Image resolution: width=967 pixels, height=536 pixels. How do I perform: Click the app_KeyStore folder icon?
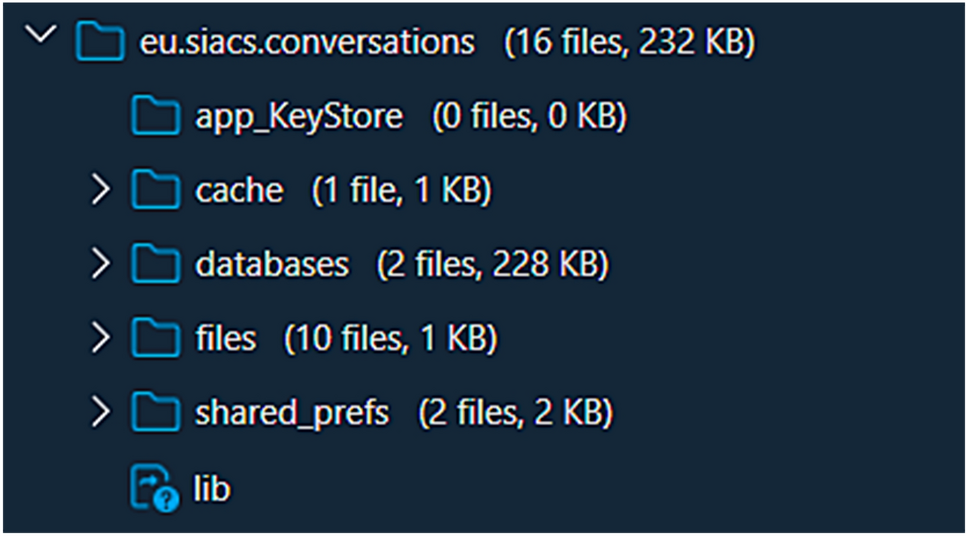[155, 118]
